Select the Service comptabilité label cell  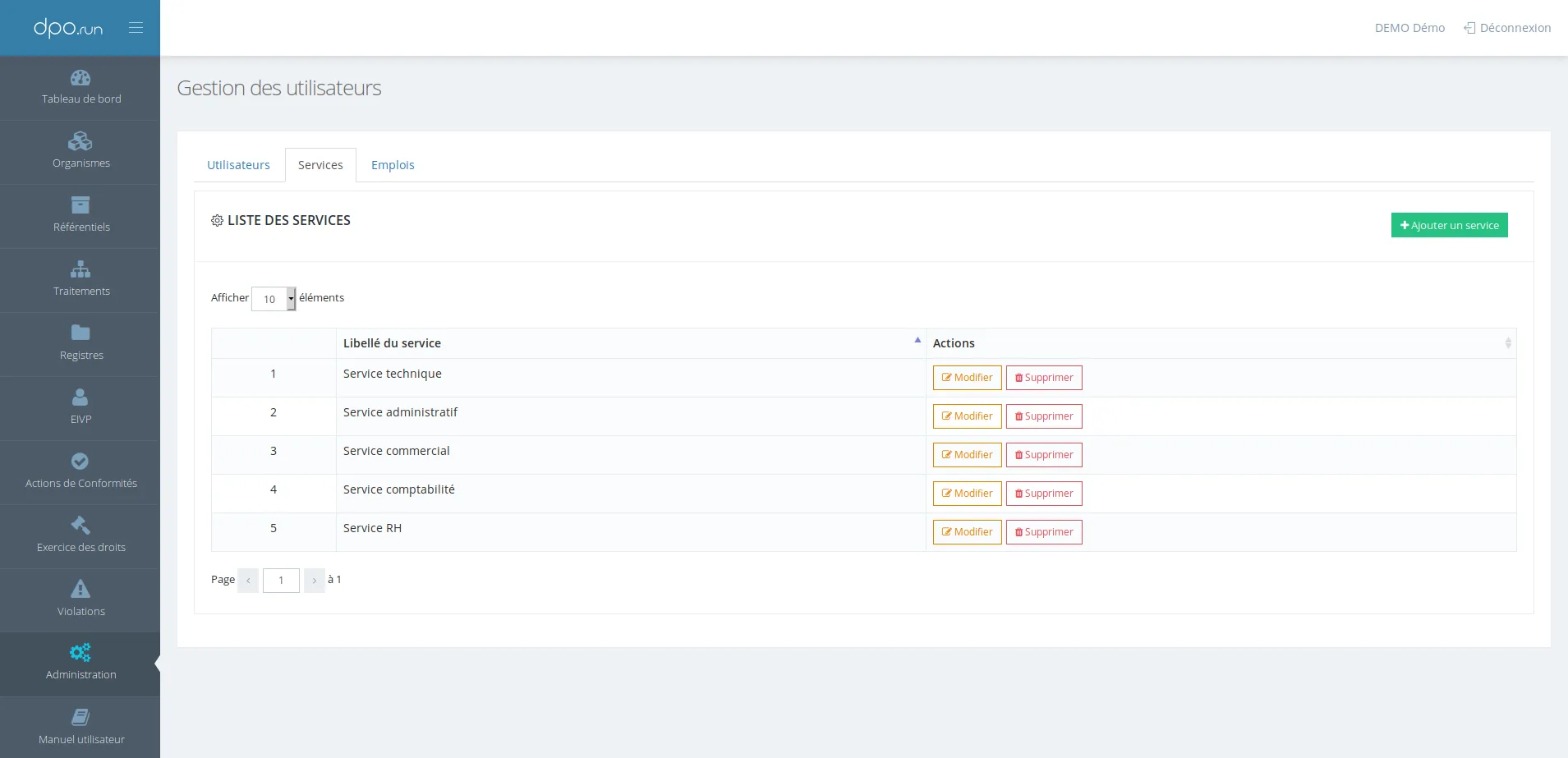(631, 494)
